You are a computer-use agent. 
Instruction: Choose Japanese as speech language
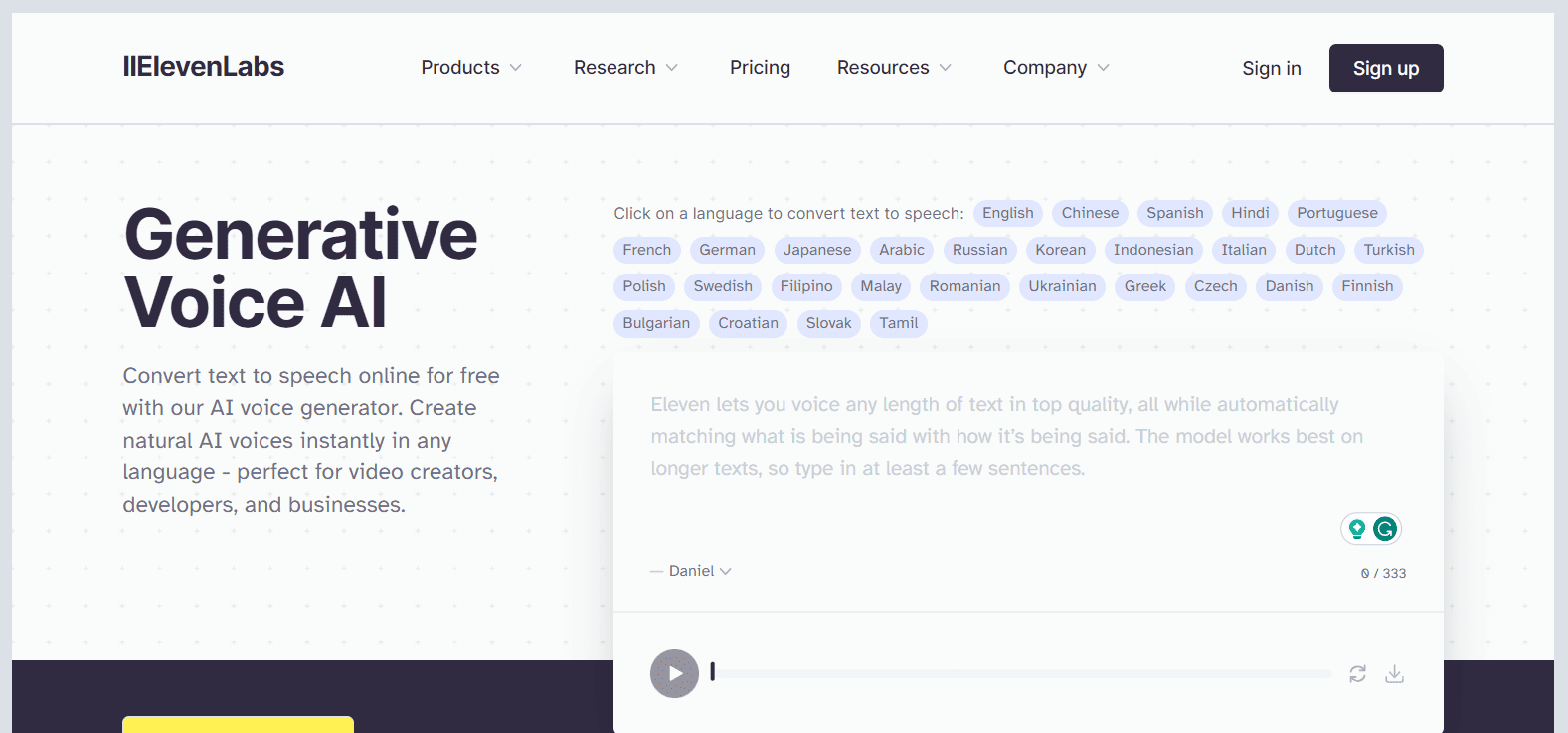click(x=816, y=250)
